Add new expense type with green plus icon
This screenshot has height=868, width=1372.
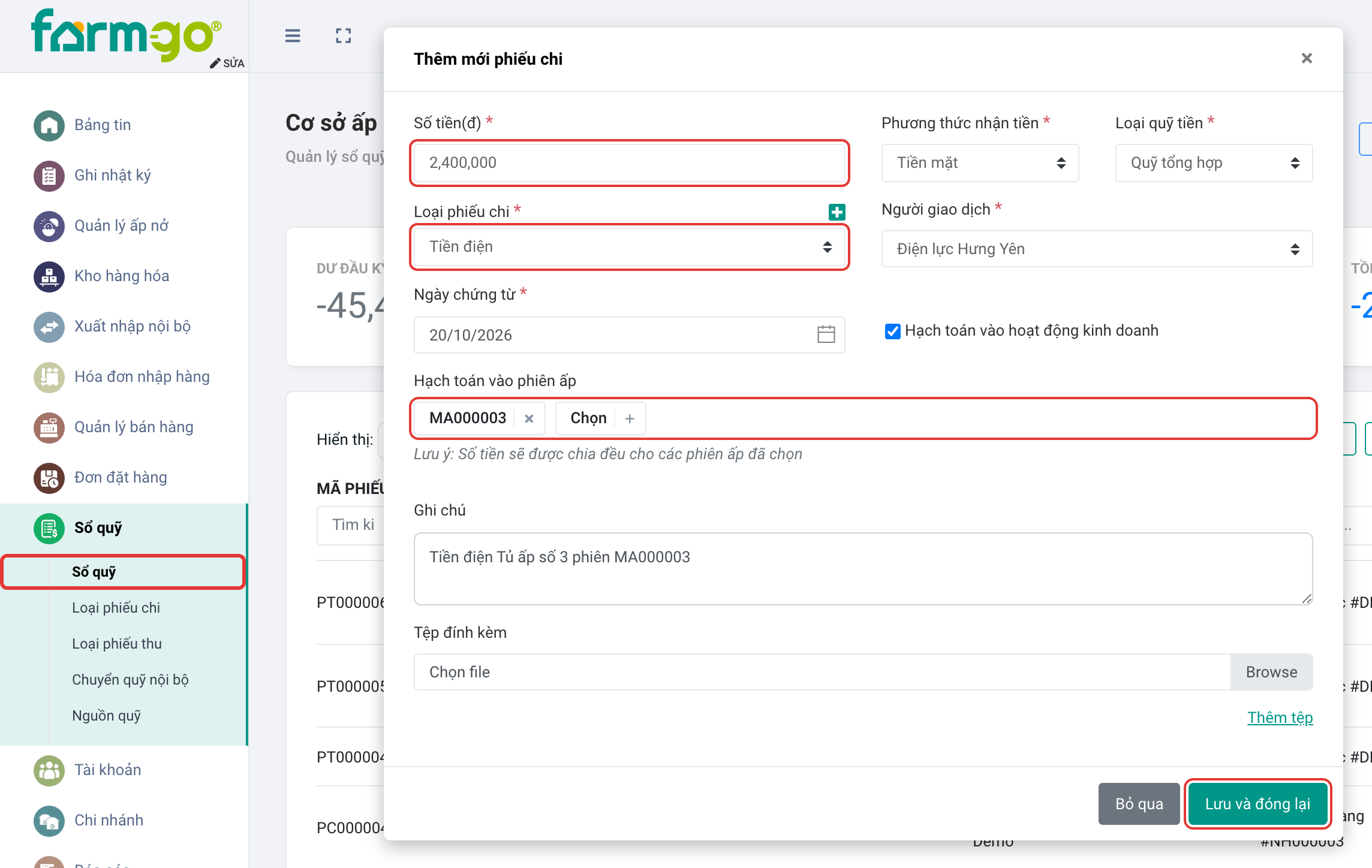tap(837, 212)
